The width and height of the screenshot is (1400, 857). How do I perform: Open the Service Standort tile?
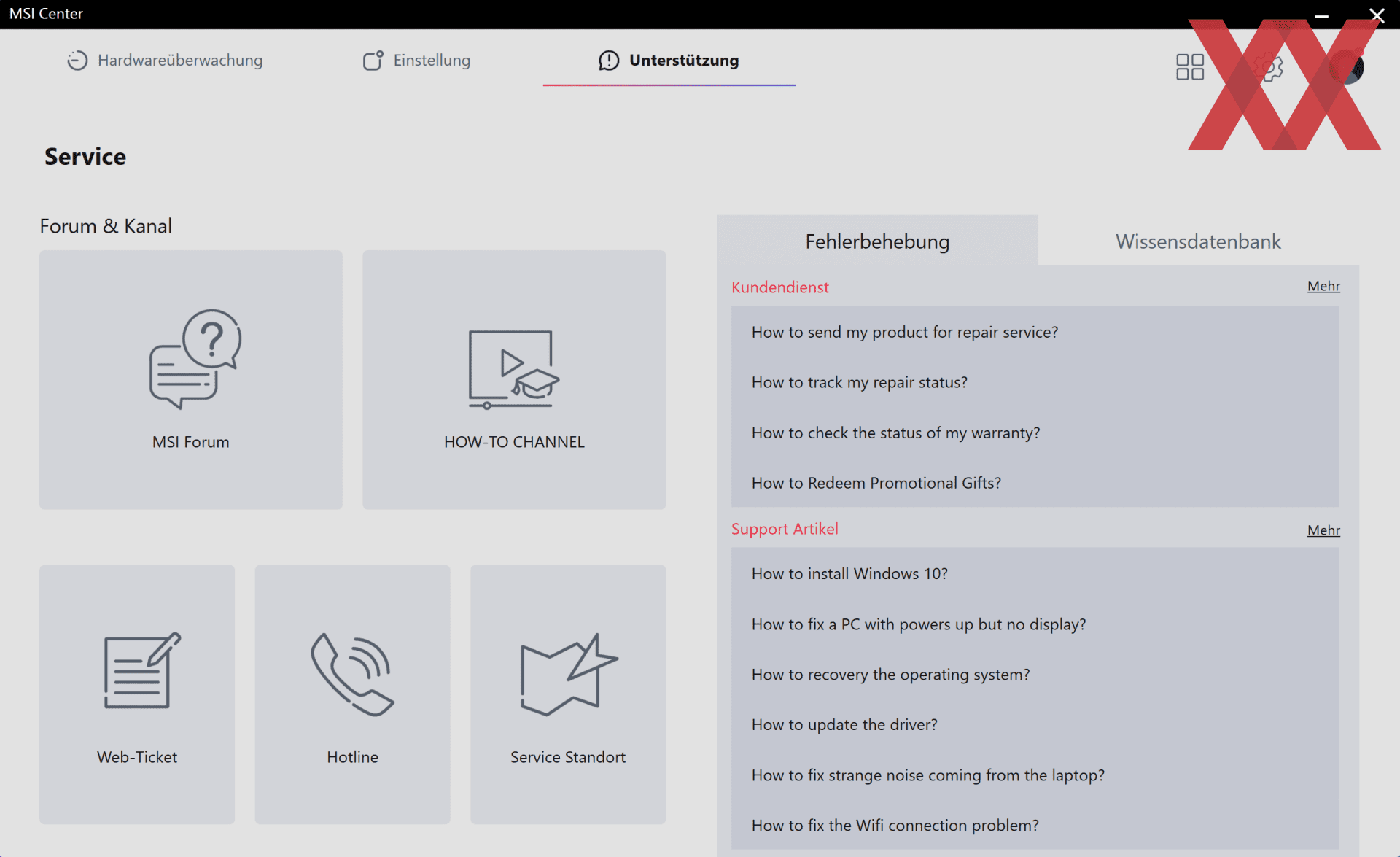click(568, 694)
